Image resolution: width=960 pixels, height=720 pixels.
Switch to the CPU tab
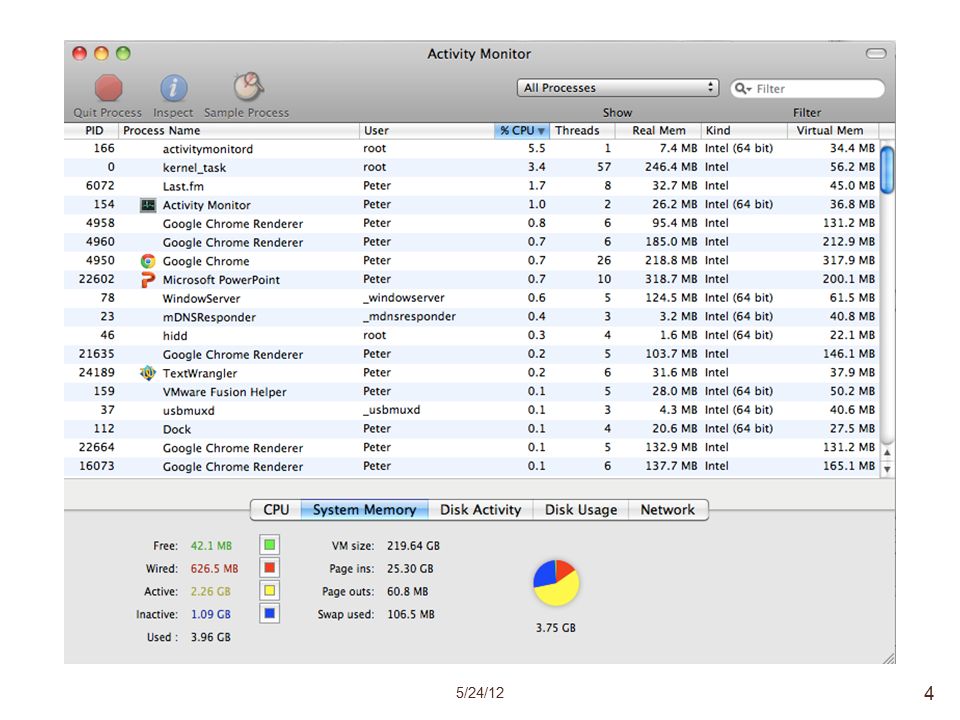(x=276, y=510)
